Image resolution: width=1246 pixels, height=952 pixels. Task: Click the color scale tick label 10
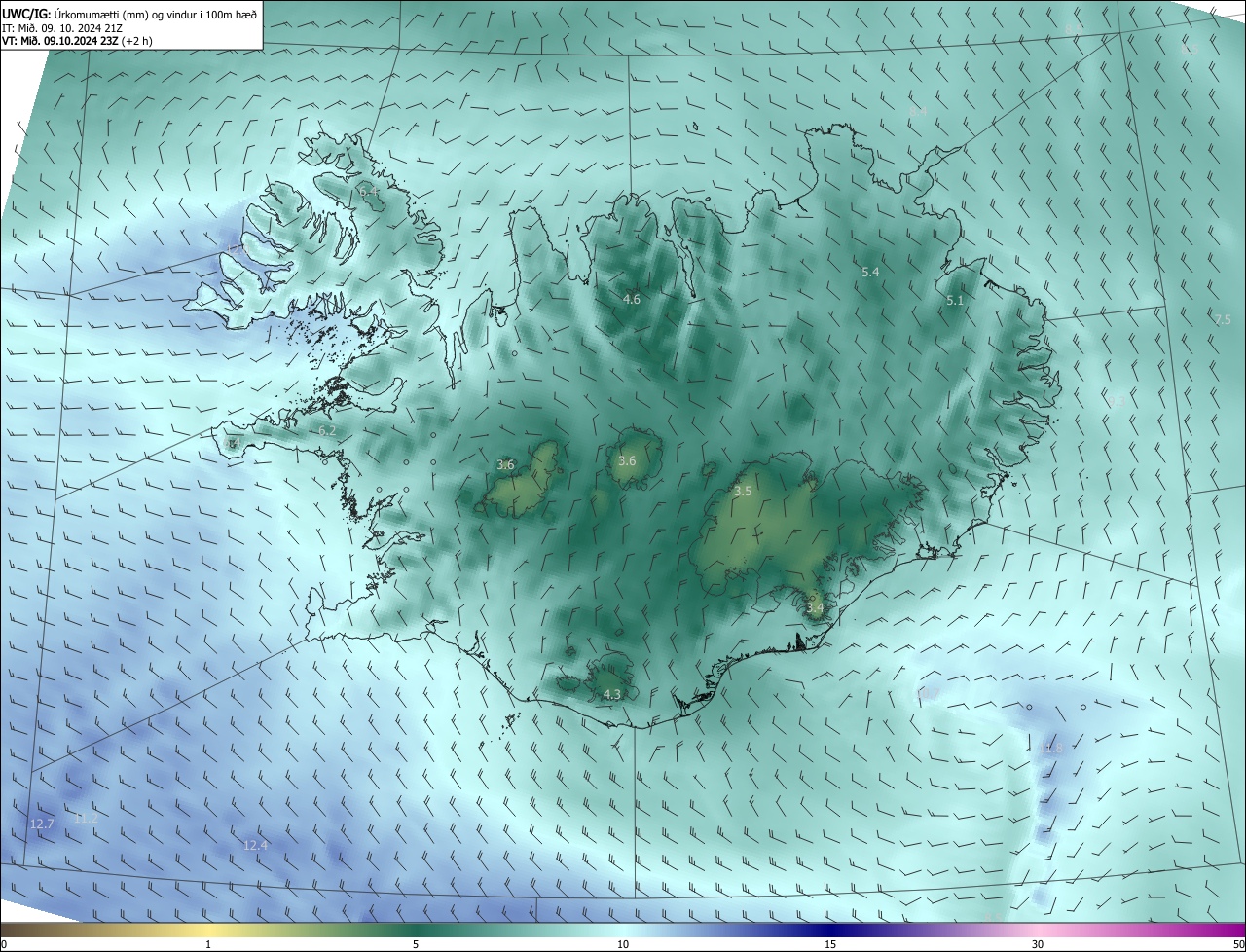coord(623,944)
